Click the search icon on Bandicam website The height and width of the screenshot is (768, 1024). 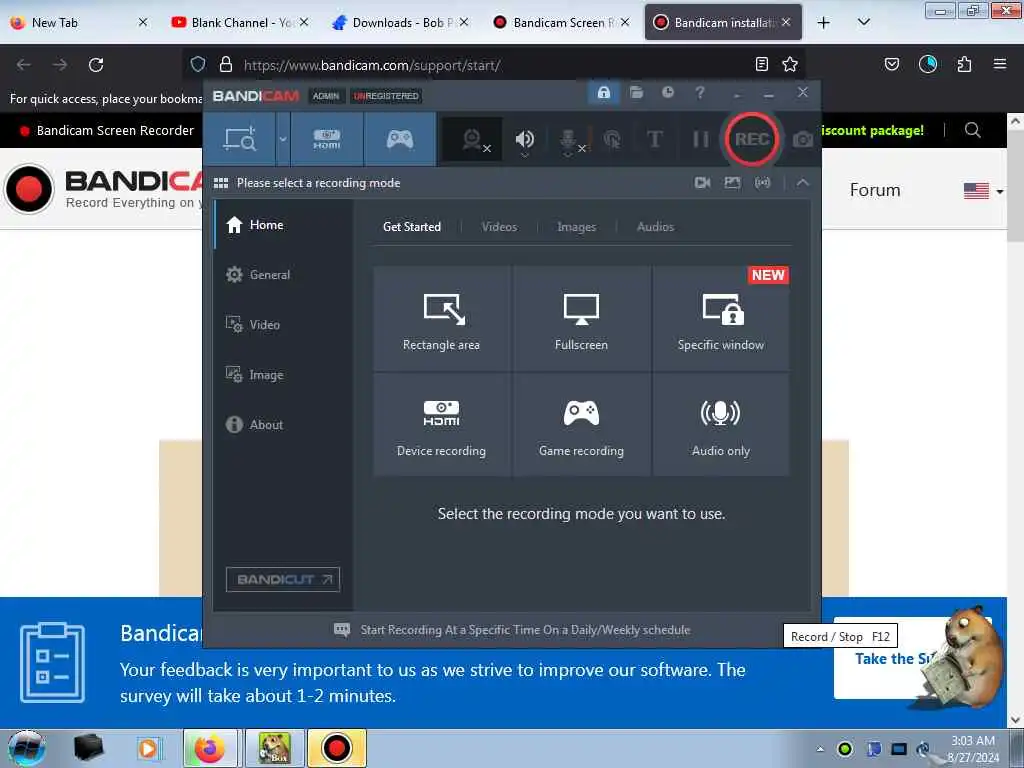point(972,130)
